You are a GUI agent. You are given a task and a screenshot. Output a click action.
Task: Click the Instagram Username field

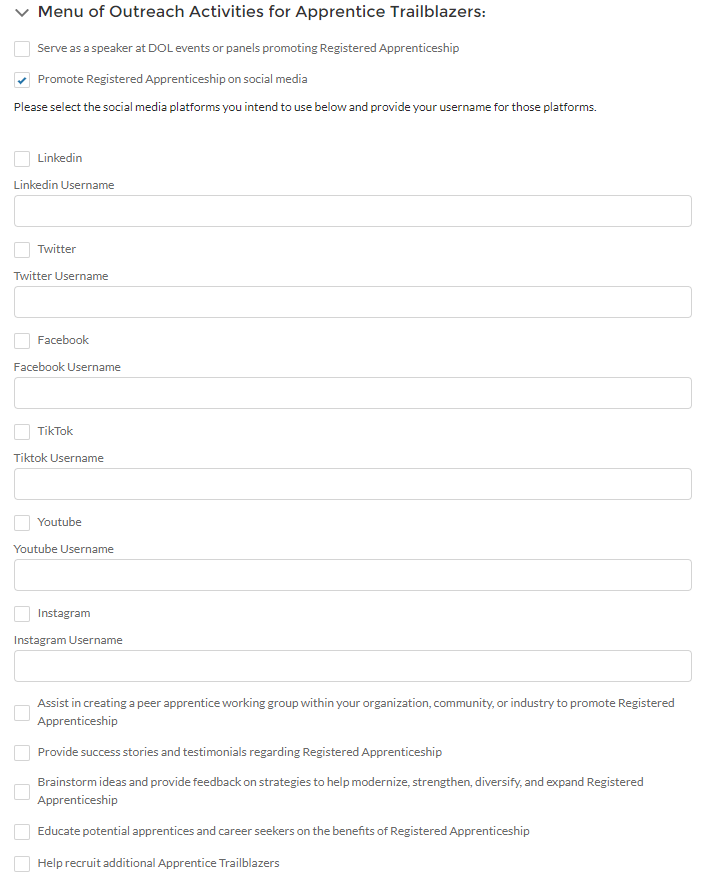pyautogui.click(x=352, y=666)
